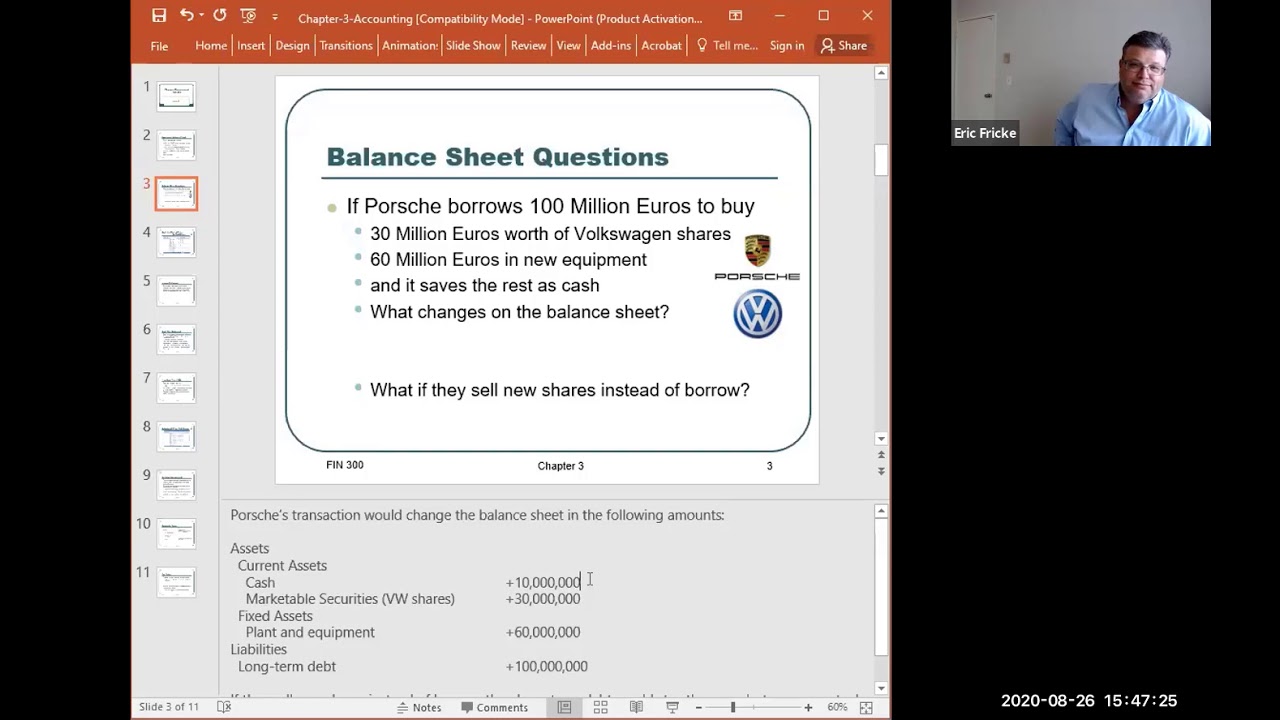
Task: Select slide 1 thumbnail
Action: point(176,97)
